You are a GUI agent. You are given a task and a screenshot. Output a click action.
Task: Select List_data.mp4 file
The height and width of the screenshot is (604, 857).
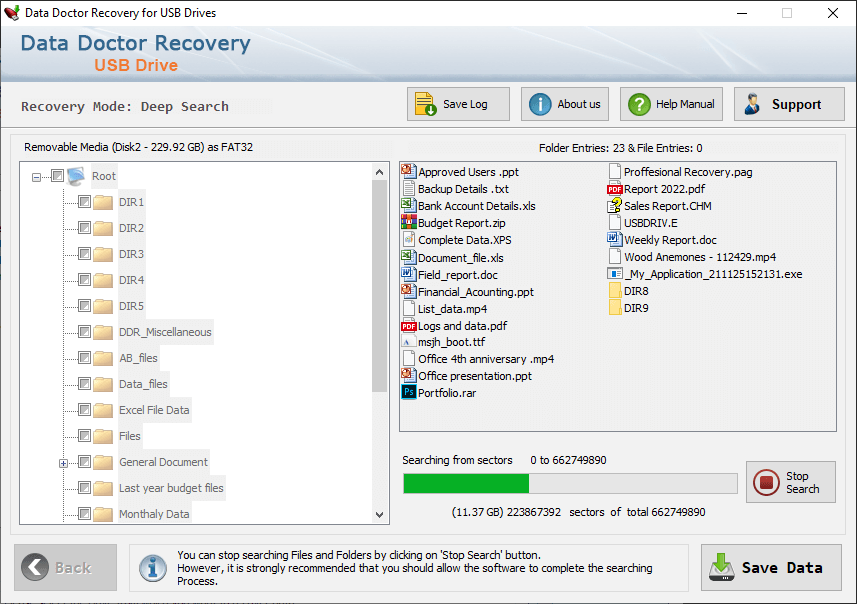[452, 309]
